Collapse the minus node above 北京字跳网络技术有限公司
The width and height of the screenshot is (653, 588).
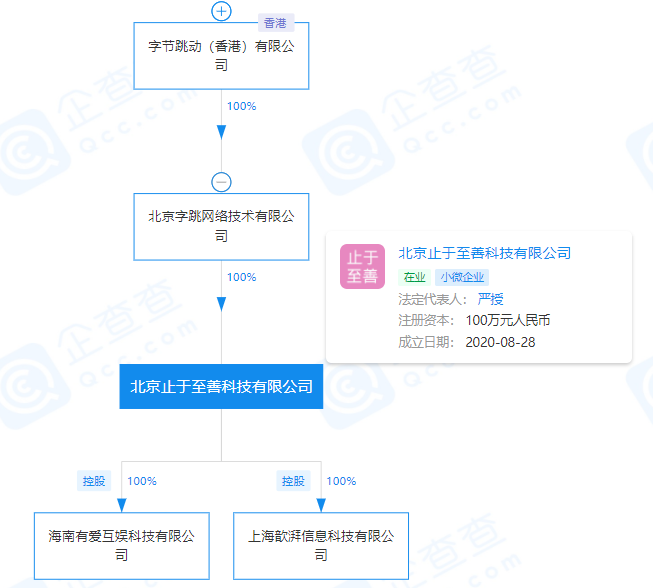coord(221,182)
